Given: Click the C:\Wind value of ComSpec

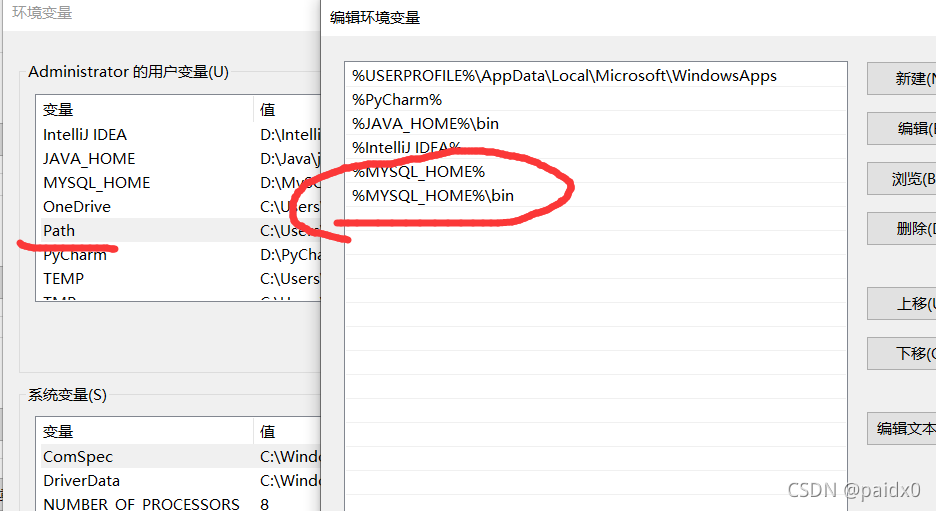Looking at the screenshot, I should [290, 457].
